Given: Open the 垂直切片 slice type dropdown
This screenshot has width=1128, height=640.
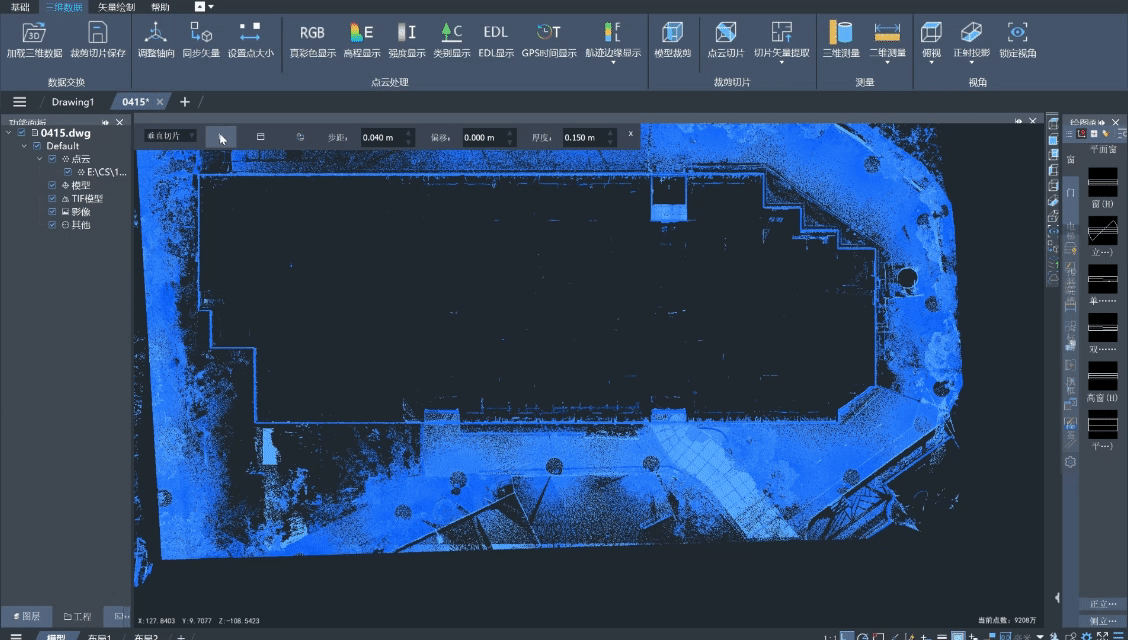Looking at the screenshot, I should [170, 136].
